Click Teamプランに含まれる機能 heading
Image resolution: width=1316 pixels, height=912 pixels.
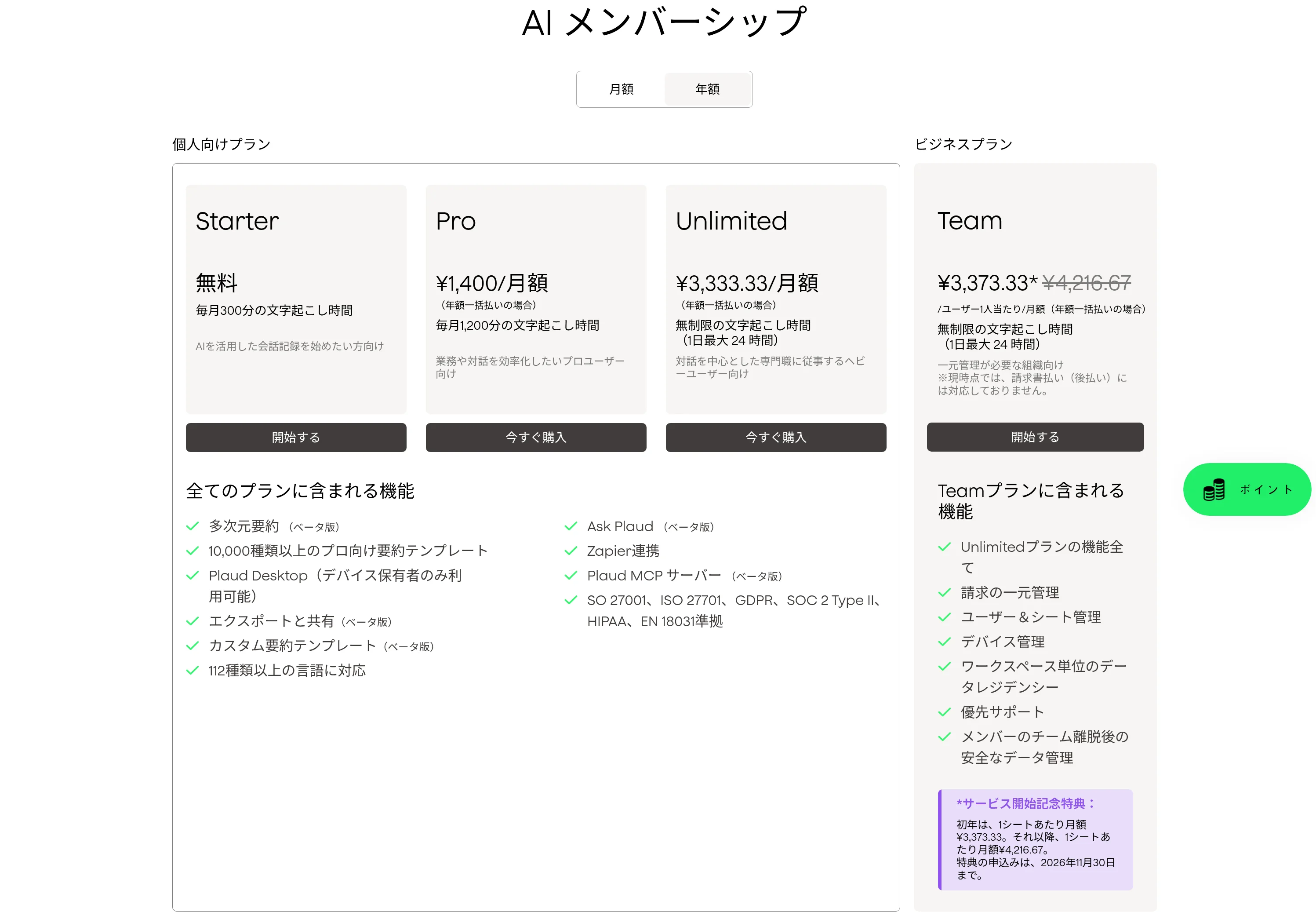pos(1031,500)
